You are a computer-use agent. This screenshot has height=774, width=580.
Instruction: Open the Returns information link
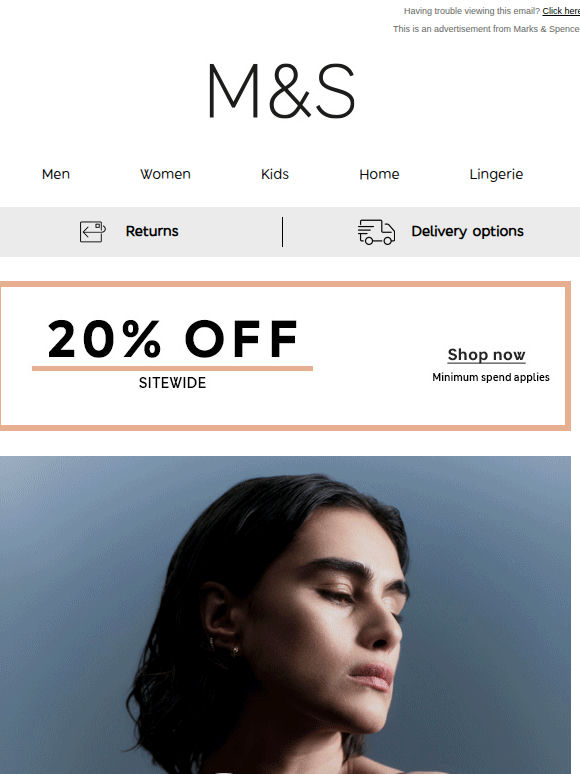(x=152, y=231)
